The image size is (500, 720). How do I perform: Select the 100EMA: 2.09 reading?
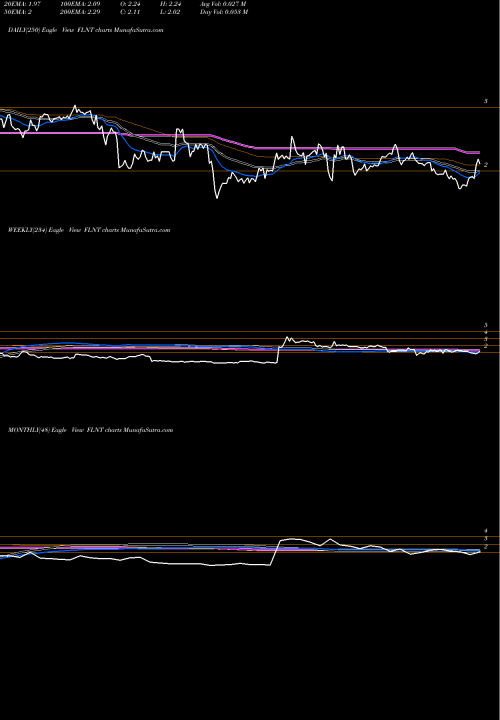click(80, 4)
